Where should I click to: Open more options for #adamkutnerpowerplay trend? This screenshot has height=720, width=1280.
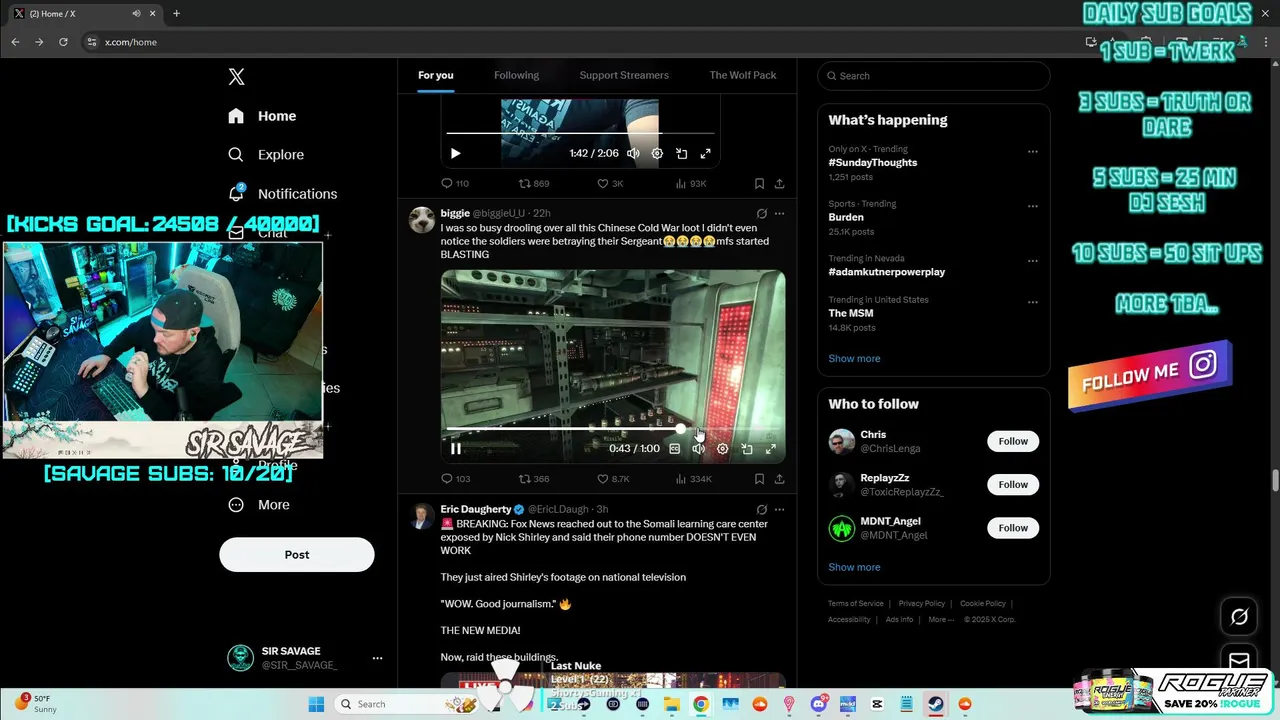[x=1033, y=261]
